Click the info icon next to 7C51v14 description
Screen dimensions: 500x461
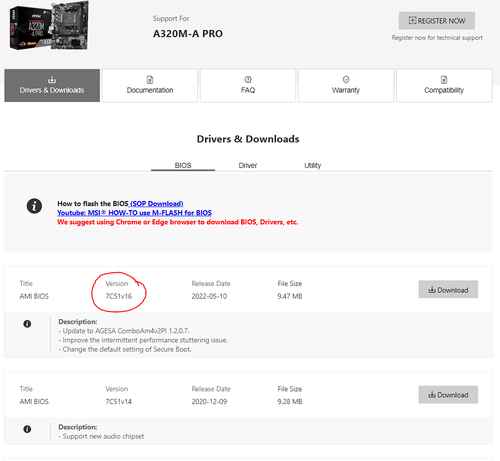27,429
